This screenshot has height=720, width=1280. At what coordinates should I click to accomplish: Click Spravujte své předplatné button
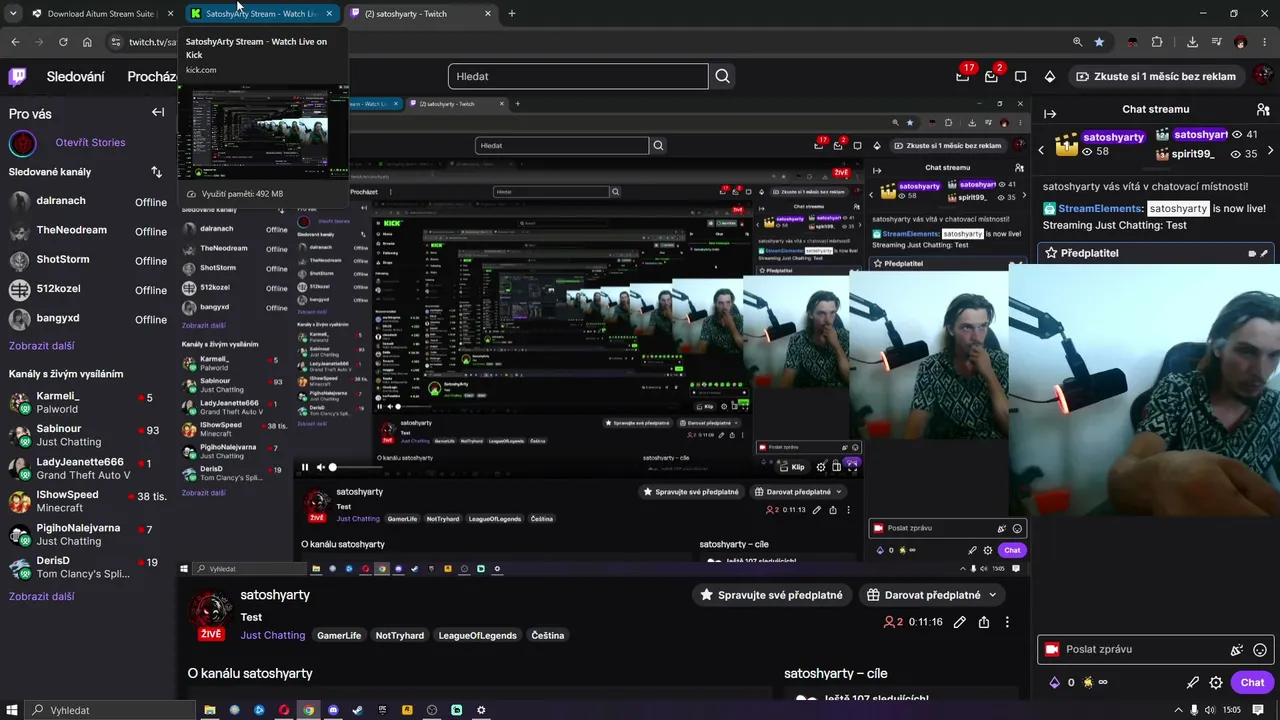coord(771,595)
